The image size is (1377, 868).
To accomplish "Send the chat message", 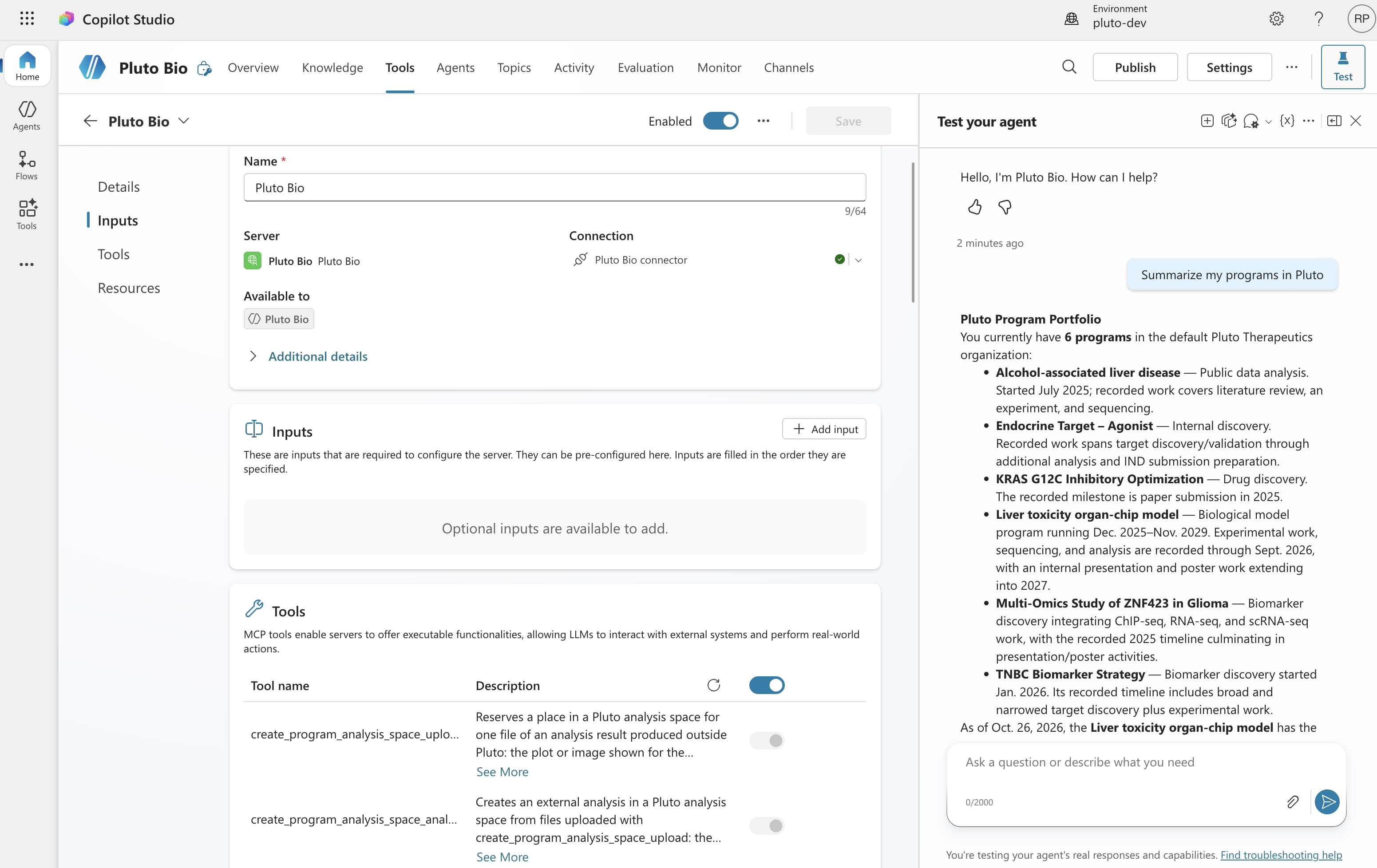I will [x=1327, y=802].
